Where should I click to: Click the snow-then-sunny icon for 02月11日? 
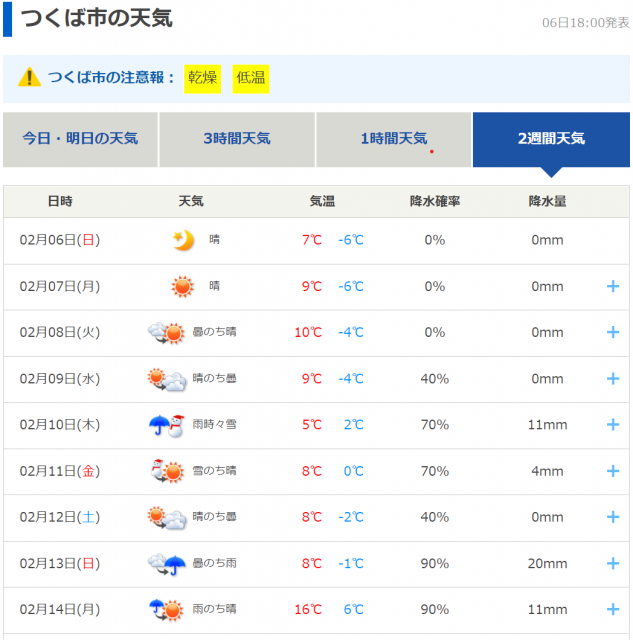(x=166, y=471)
